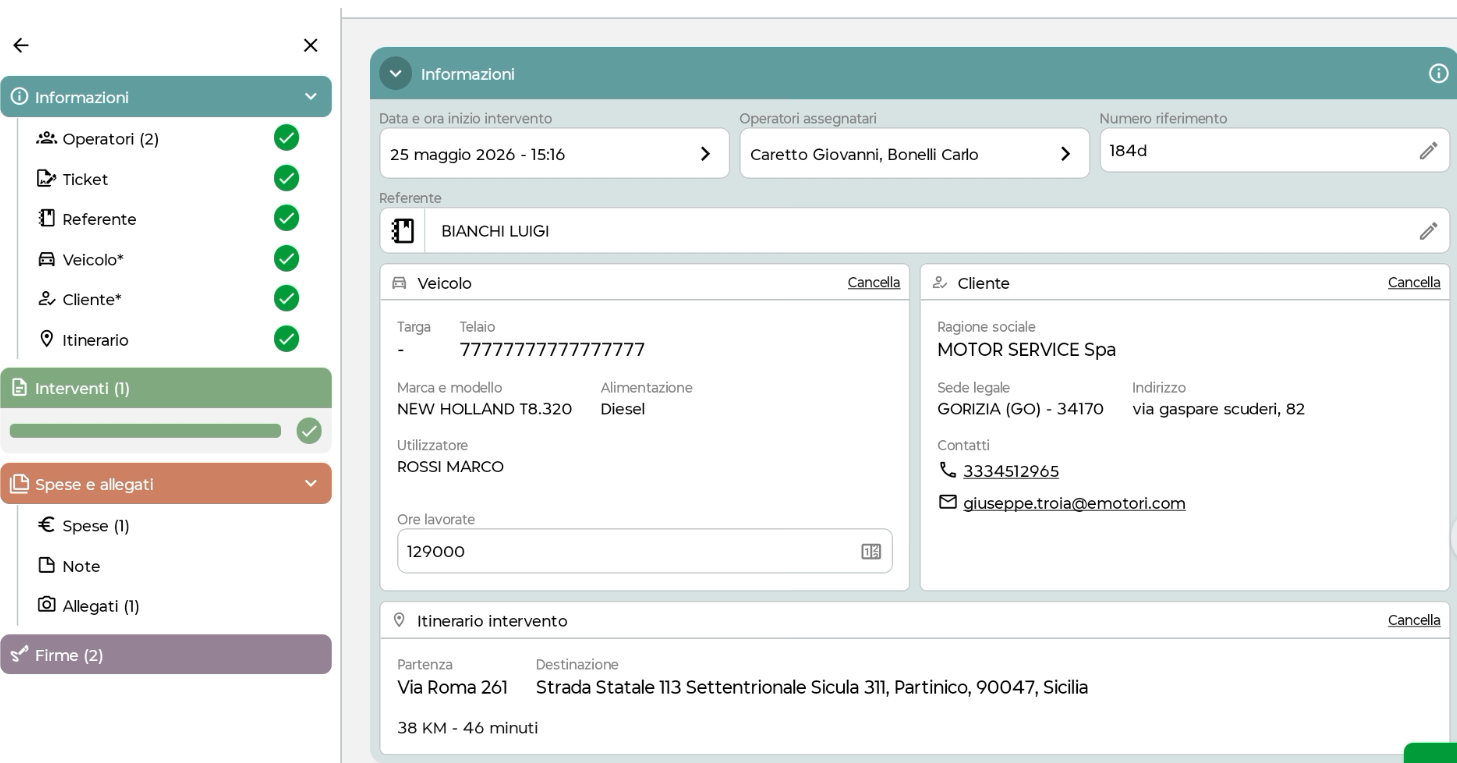Click the people icon beside Operatori
The image size is (1457, 763).
point(46,138)
